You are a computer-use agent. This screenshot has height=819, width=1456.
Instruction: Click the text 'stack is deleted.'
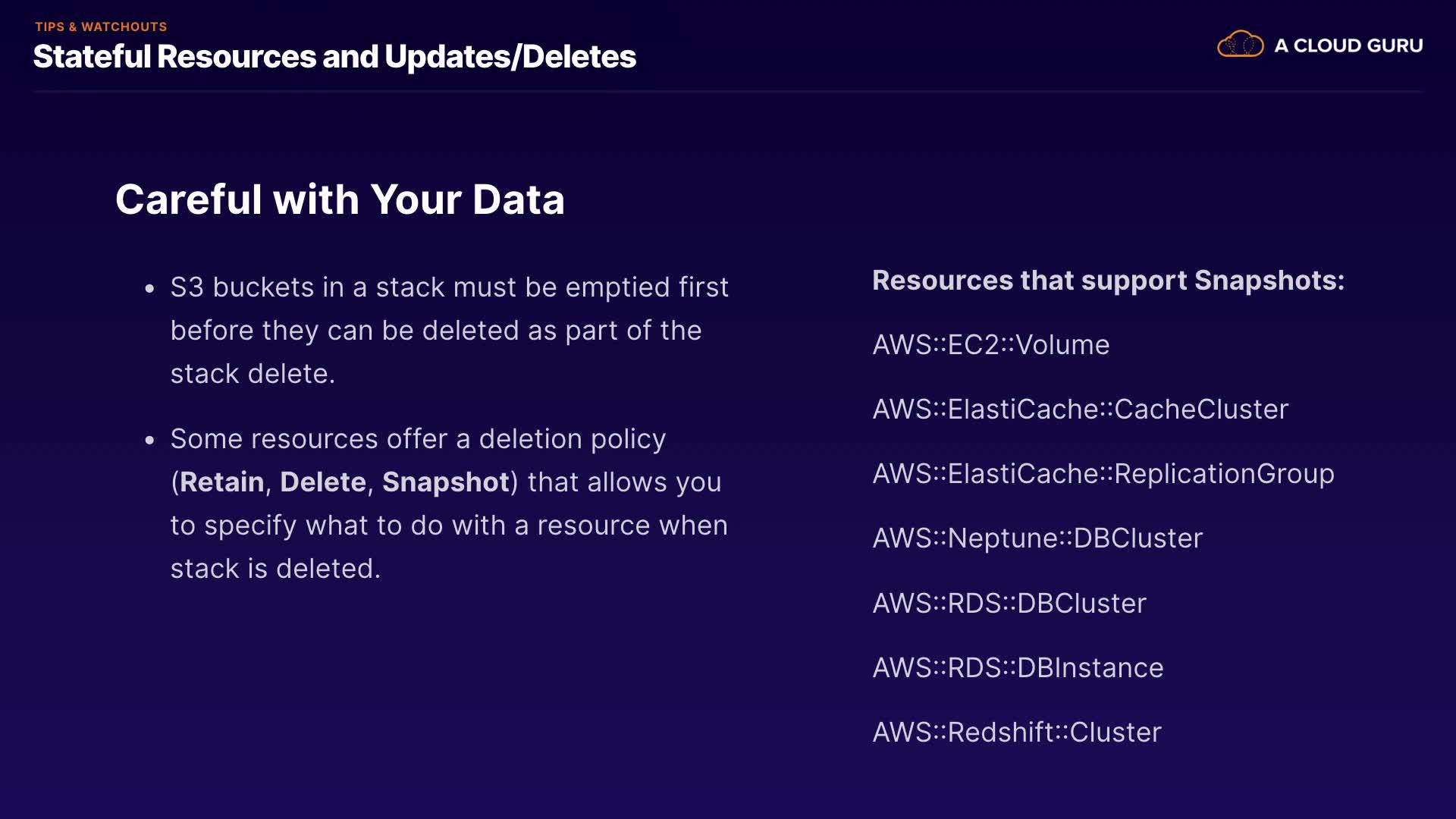[275, 569]
